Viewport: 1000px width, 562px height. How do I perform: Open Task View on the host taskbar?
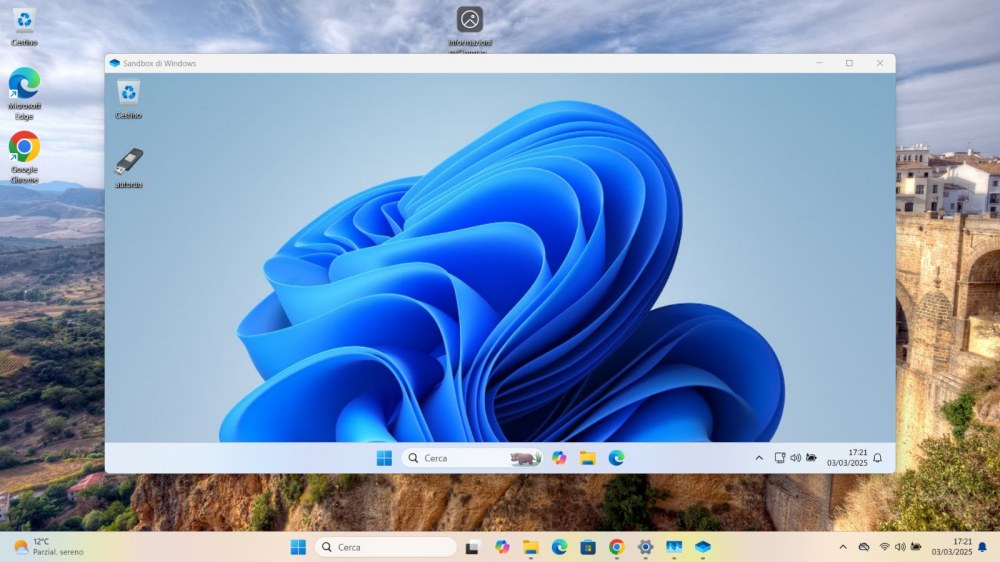tap(472, 547)
